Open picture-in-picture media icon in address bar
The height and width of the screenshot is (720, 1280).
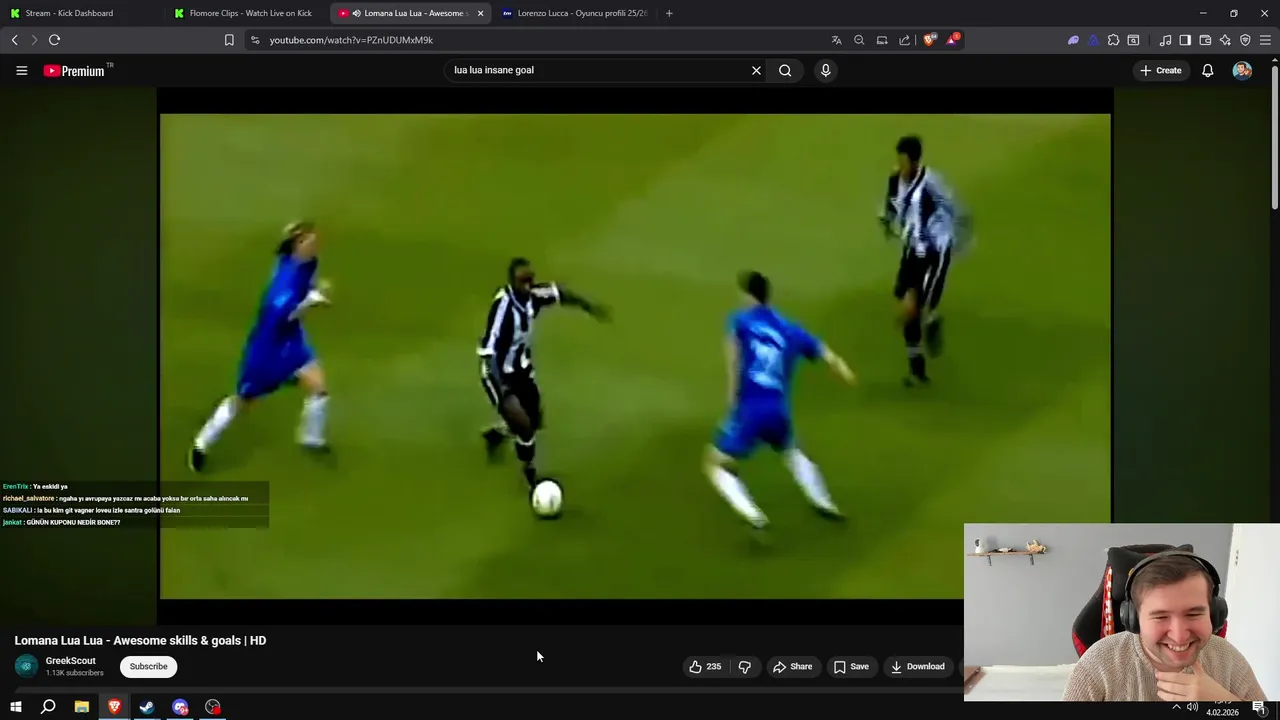click(882, 40)
